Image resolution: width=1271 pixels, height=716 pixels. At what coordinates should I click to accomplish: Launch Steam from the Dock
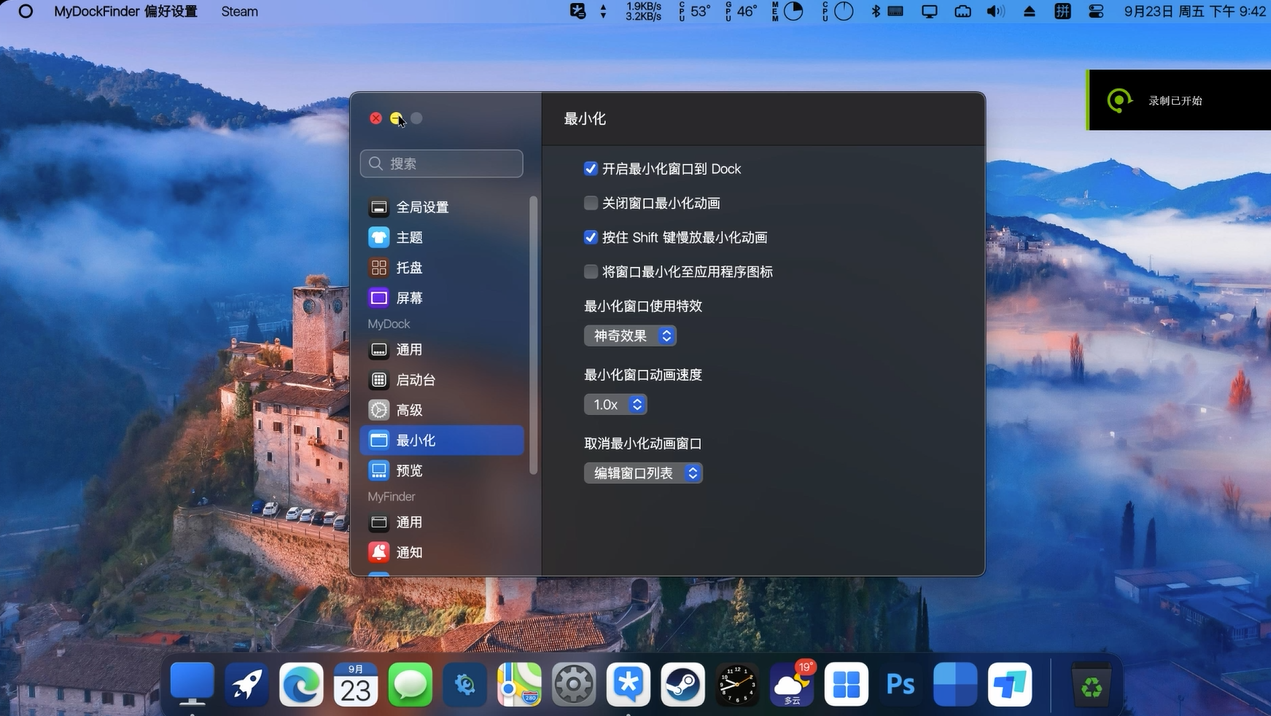(x=683, y=685)
